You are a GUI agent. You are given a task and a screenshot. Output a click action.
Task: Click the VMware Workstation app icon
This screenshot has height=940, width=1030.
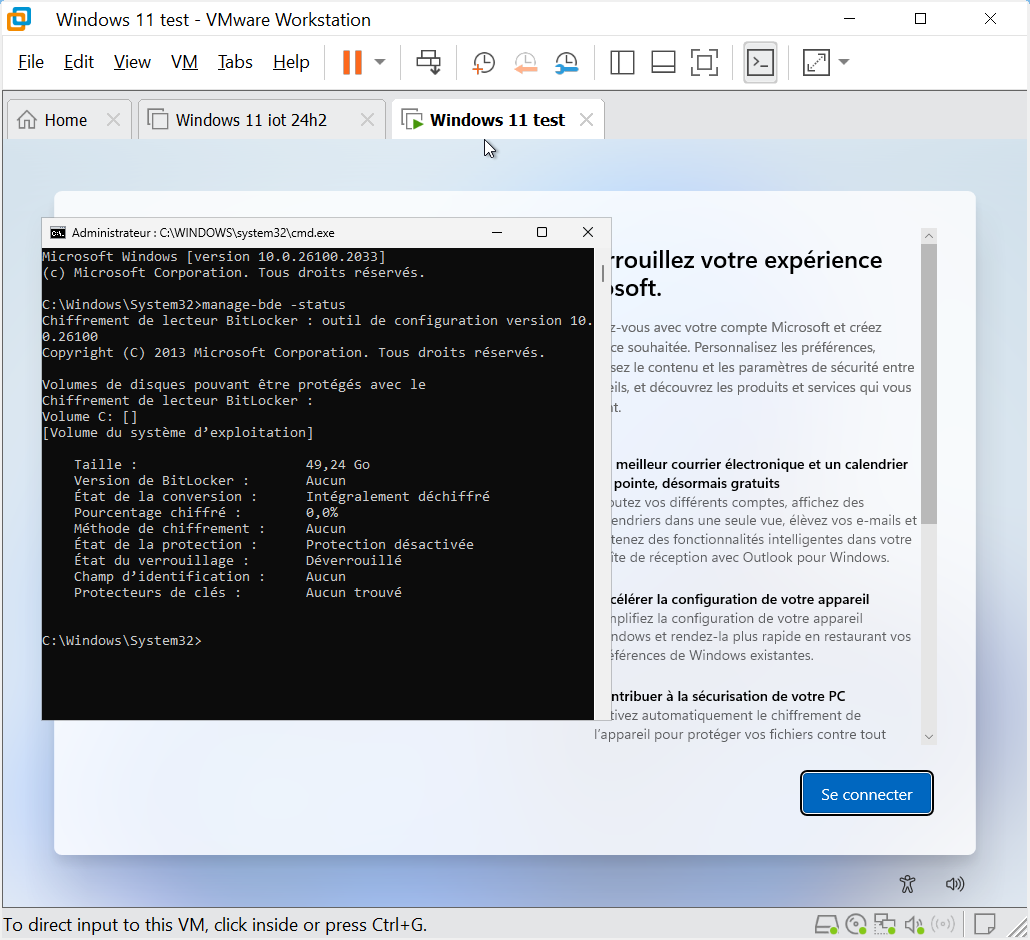(x=19, y=19)
